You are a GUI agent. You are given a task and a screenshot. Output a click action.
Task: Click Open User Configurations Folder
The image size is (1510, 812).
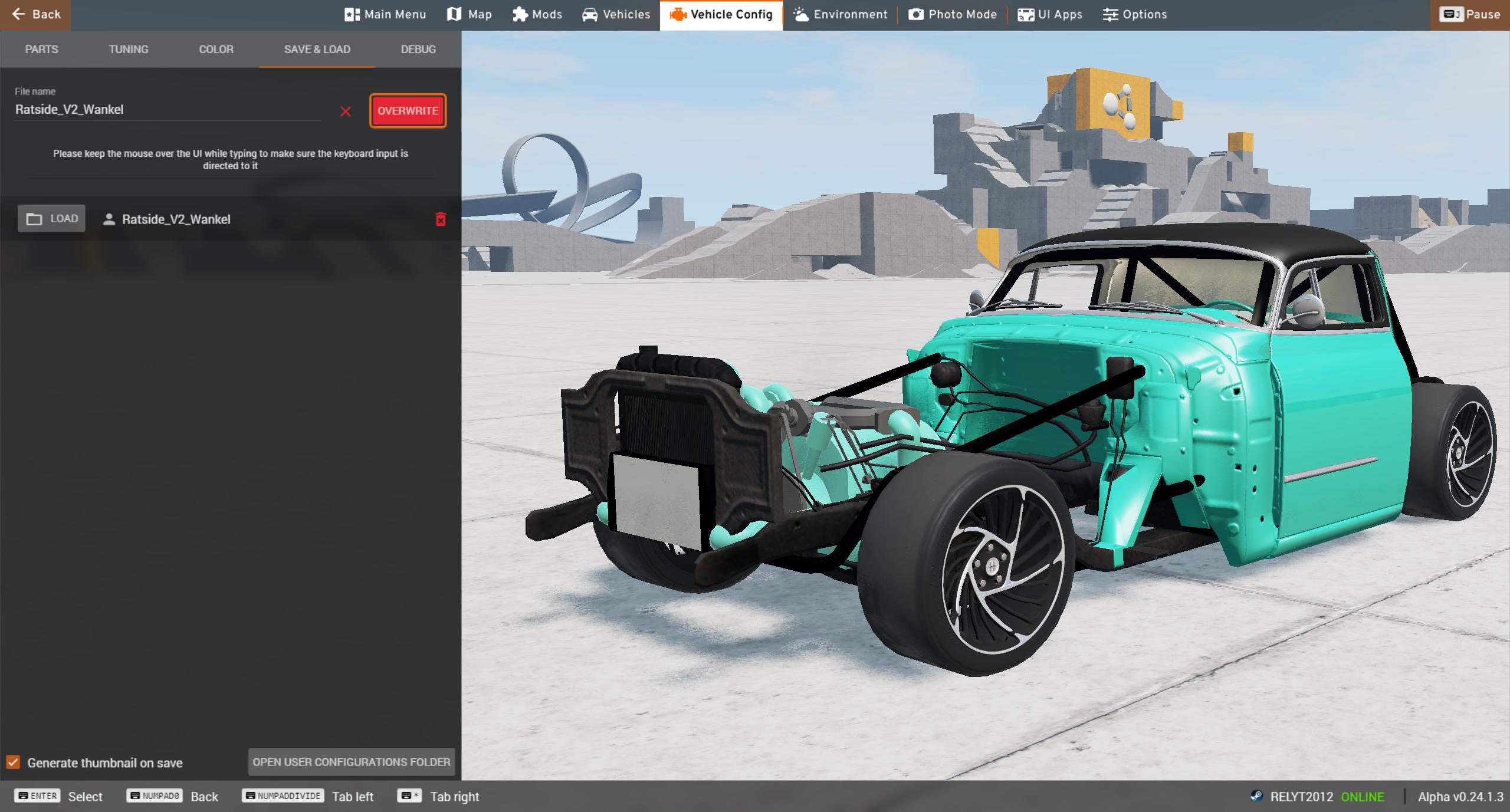pyautogui.click(x=352, y=762)
